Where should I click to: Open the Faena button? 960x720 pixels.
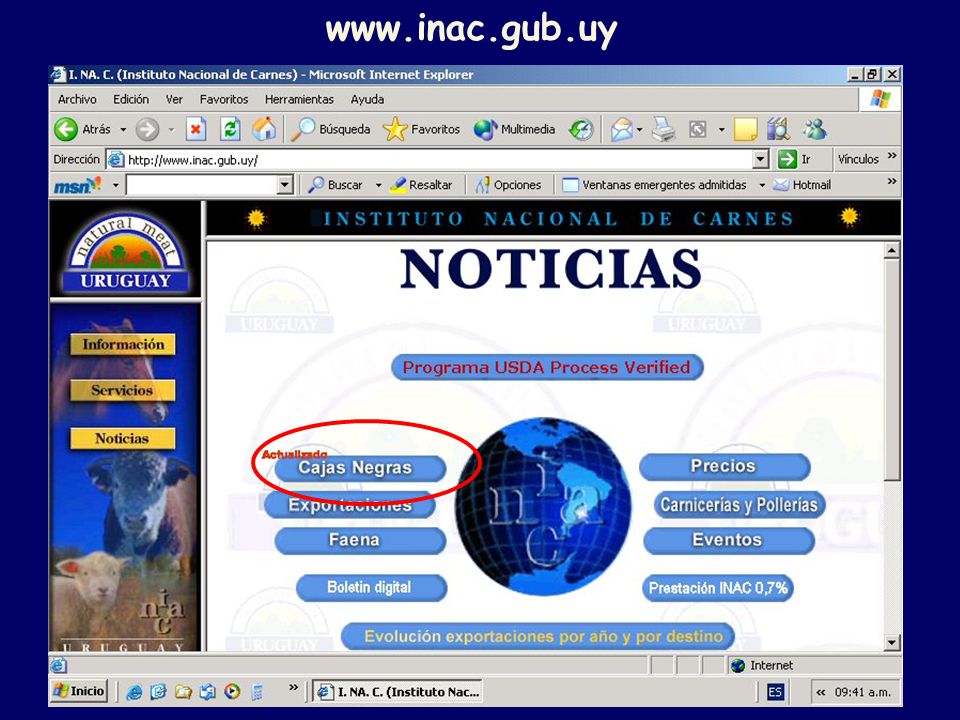359,541
